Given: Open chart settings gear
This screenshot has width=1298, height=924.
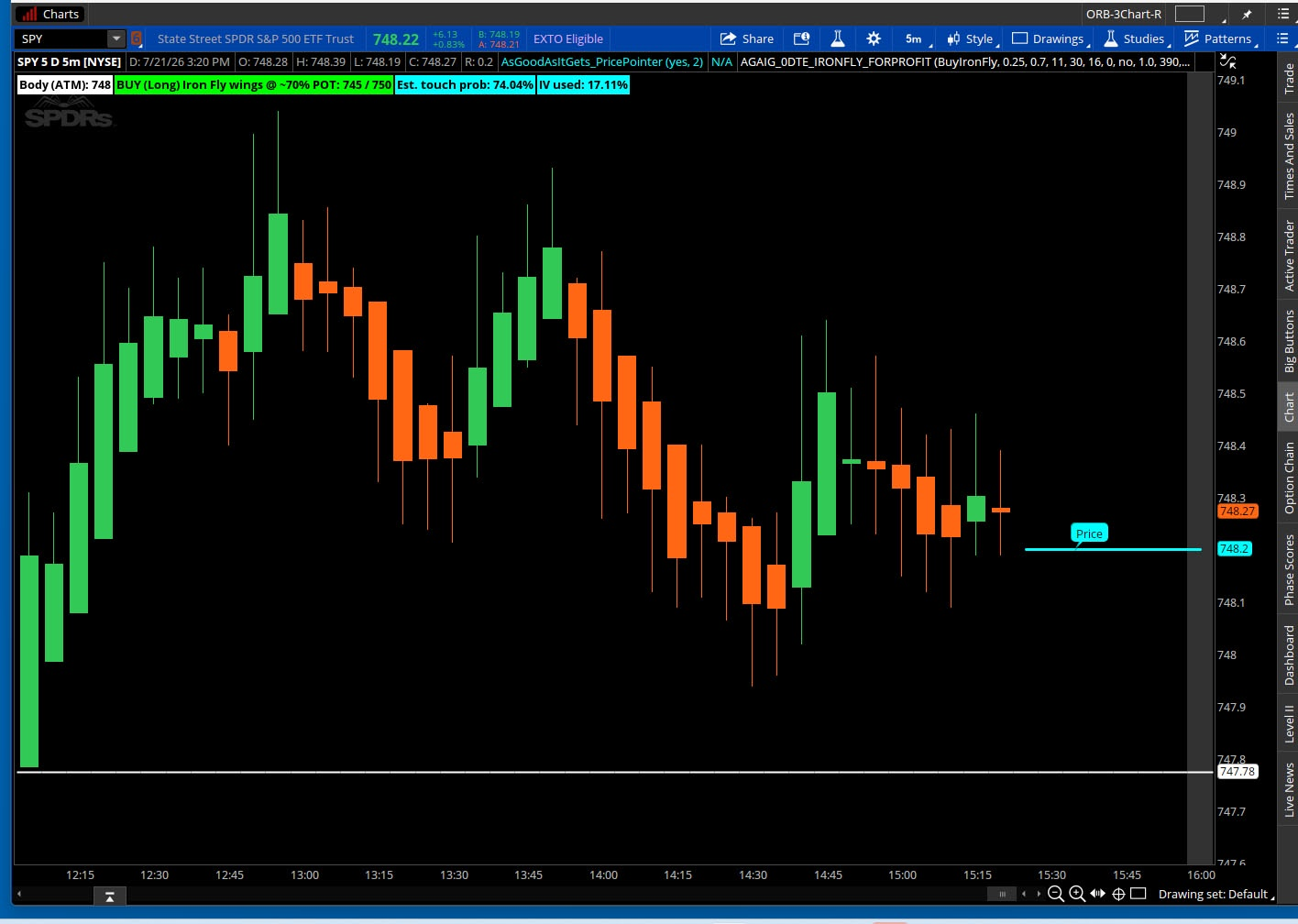Looking at the screenshot, I should click(874, 38).
